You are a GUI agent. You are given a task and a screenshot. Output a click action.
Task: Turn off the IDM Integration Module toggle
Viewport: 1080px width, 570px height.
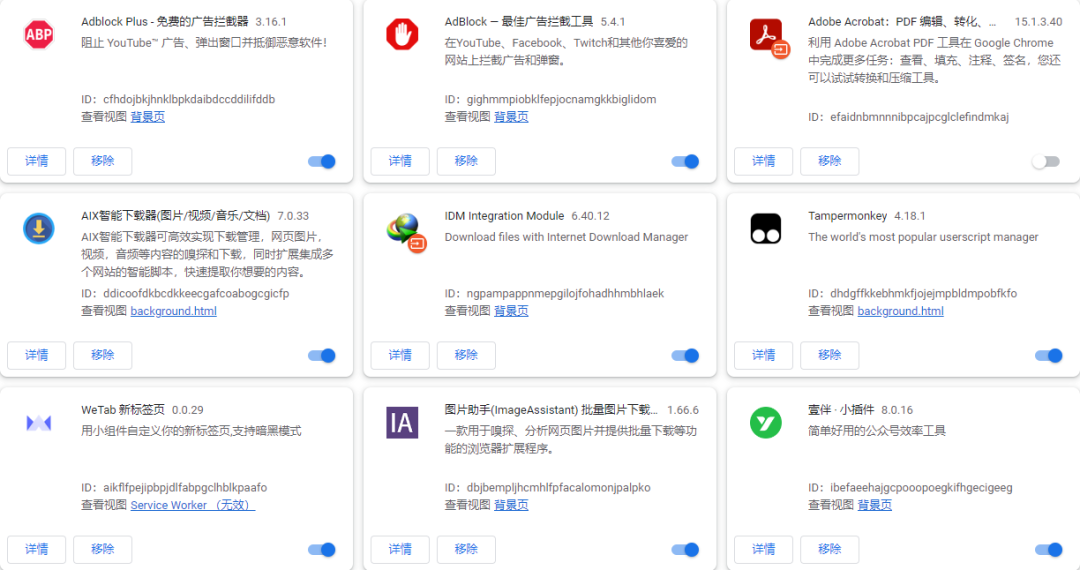pos(685,356)
